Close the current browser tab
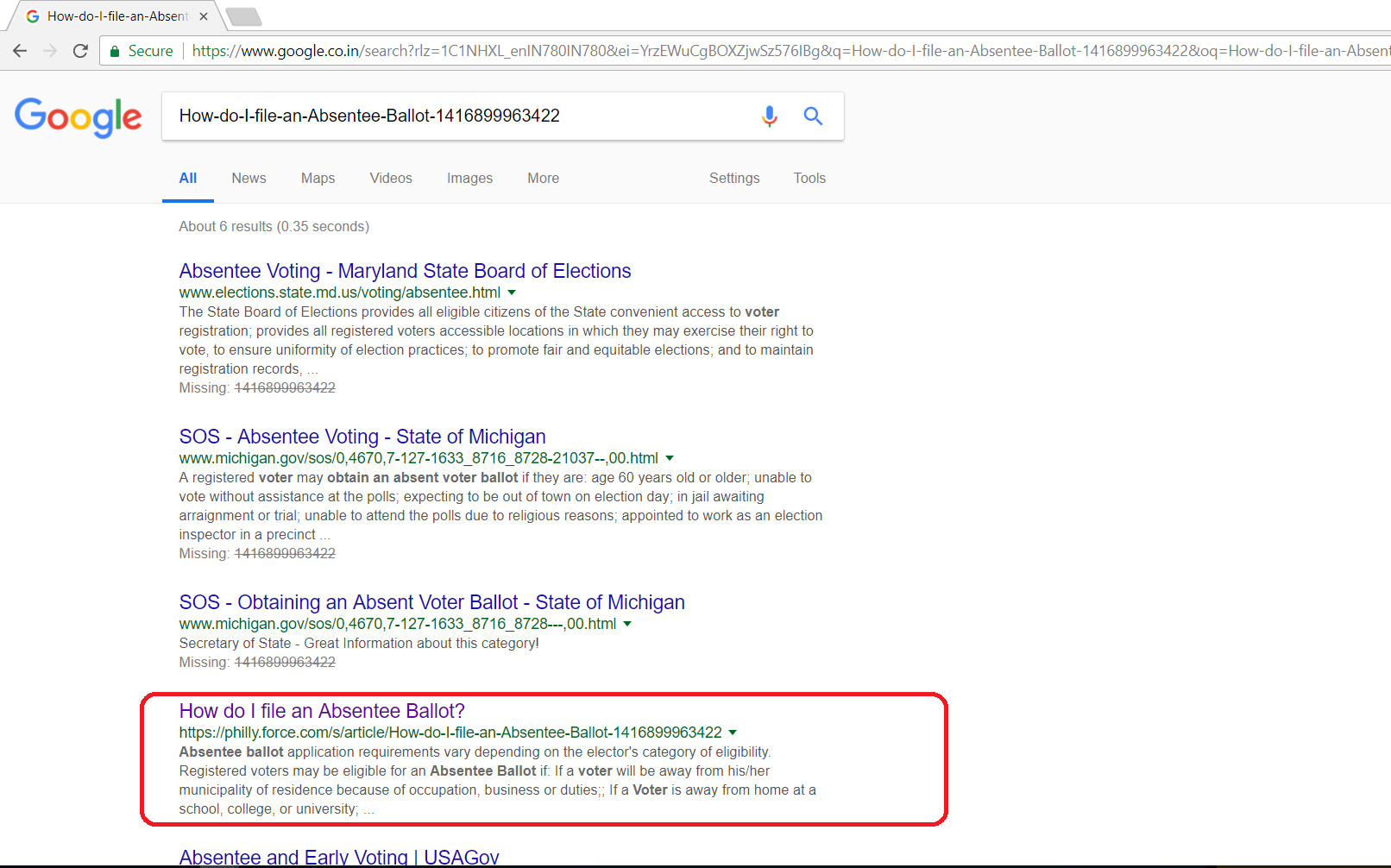 pos(203,15)
